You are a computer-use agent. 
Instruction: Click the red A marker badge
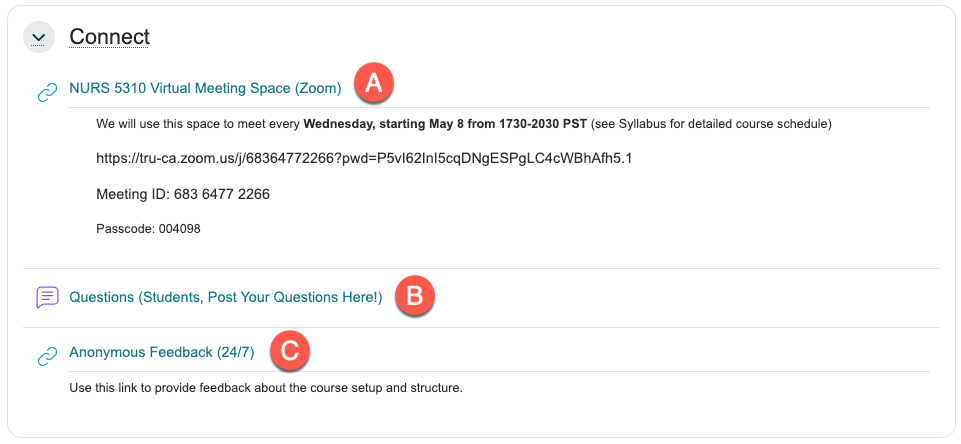click(374, 84)
